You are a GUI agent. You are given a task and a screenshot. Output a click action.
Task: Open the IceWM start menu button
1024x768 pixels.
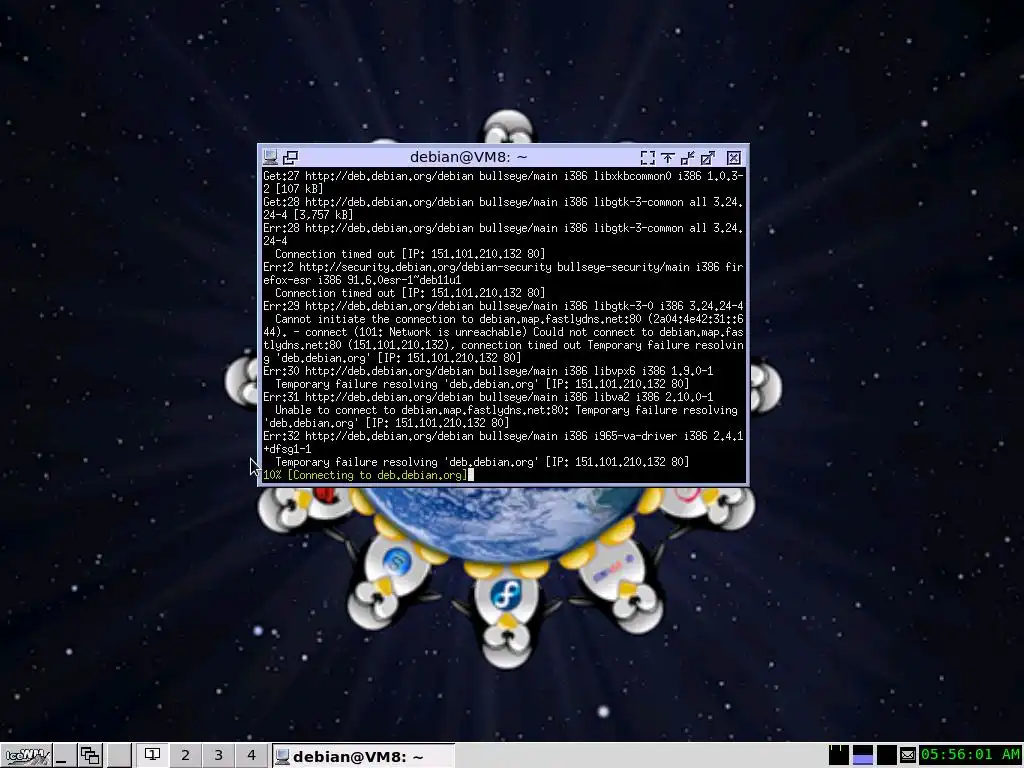tap(26, 756)
